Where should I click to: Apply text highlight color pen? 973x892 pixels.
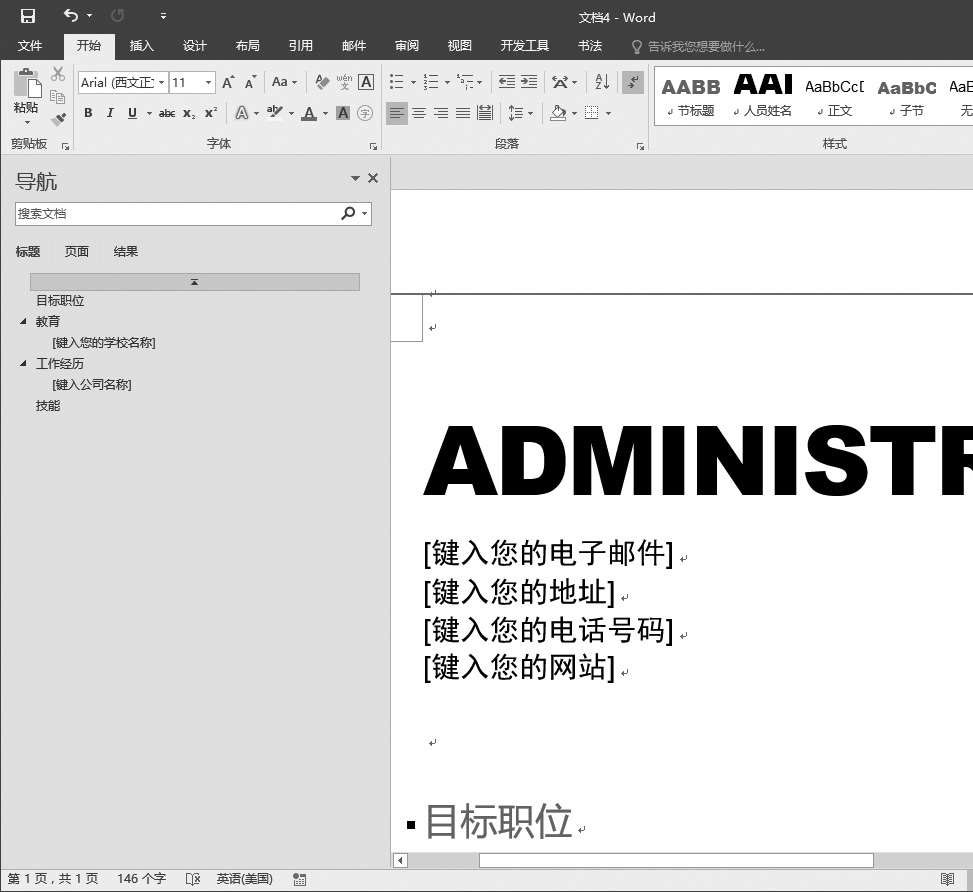(275, 112)
